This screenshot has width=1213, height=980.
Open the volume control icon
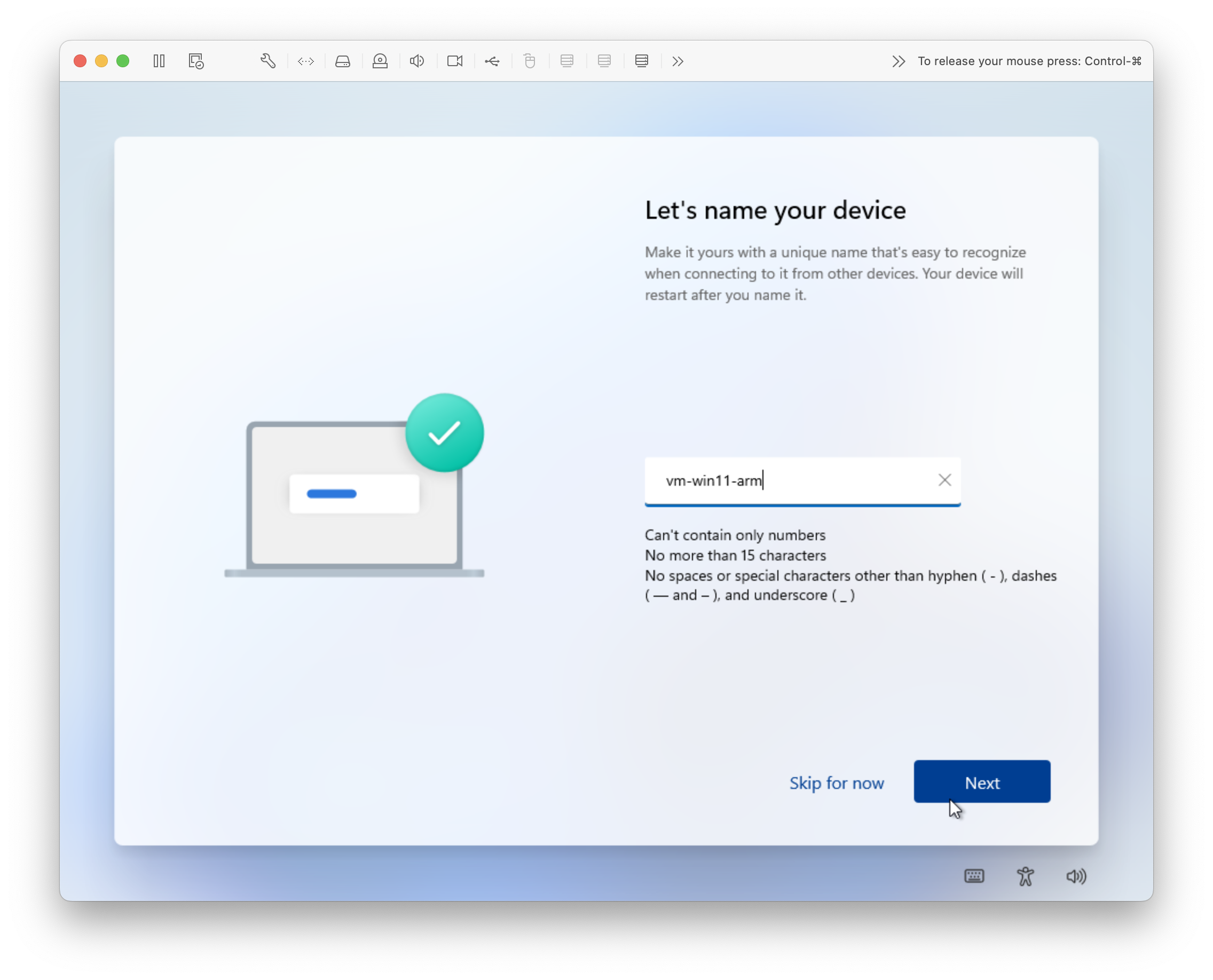(1076, 876)
